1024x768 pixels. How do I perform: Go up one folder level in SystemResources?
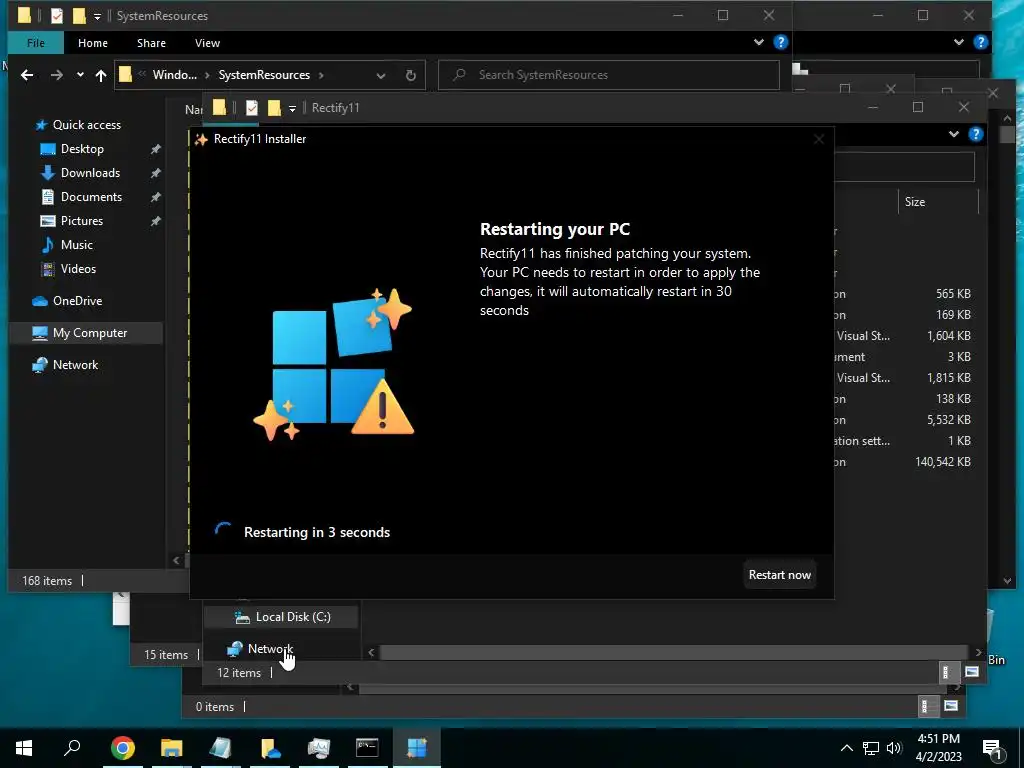click(101, 75)
